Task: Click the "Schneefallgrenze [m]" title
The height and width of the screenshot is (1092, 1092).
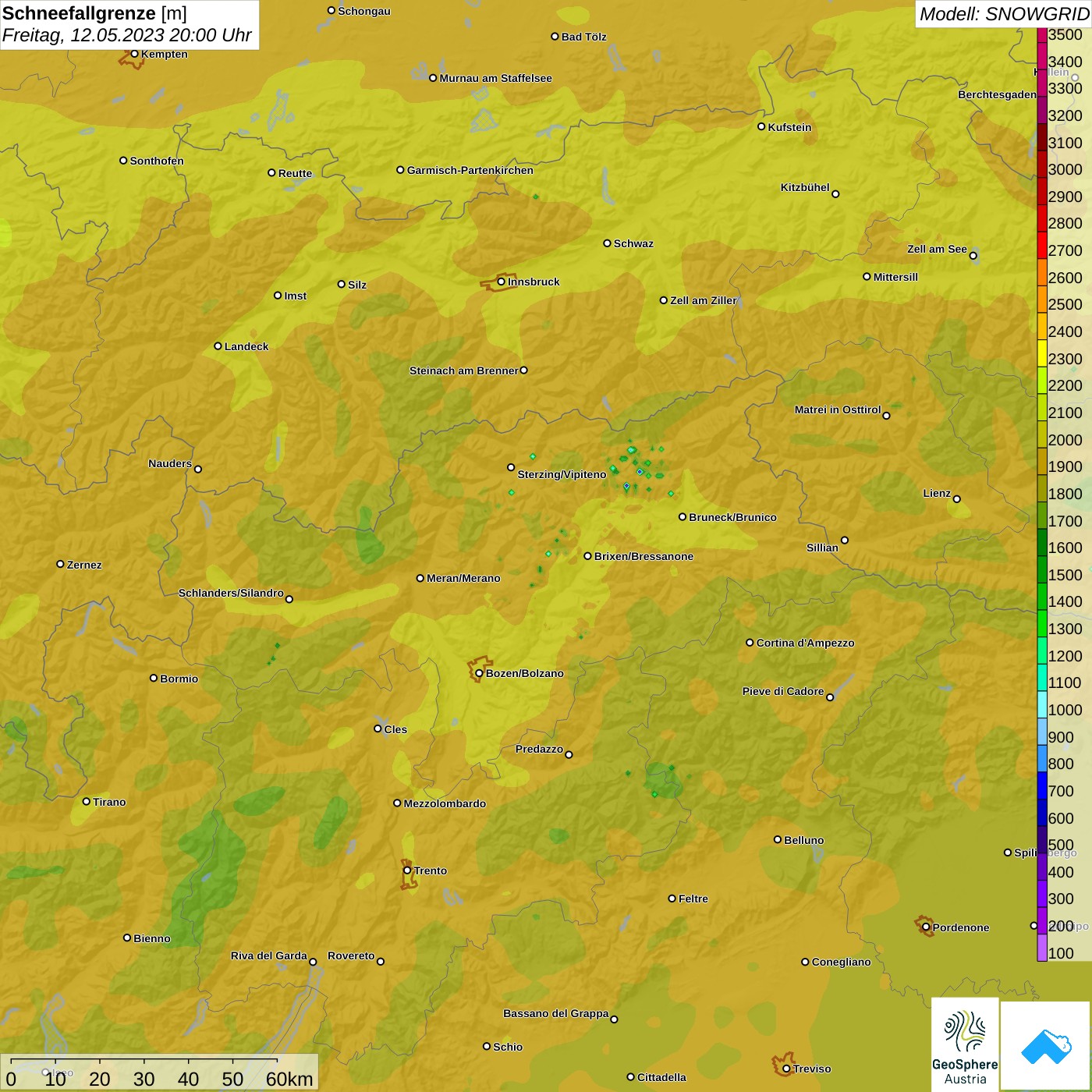Action: point(94,13)
